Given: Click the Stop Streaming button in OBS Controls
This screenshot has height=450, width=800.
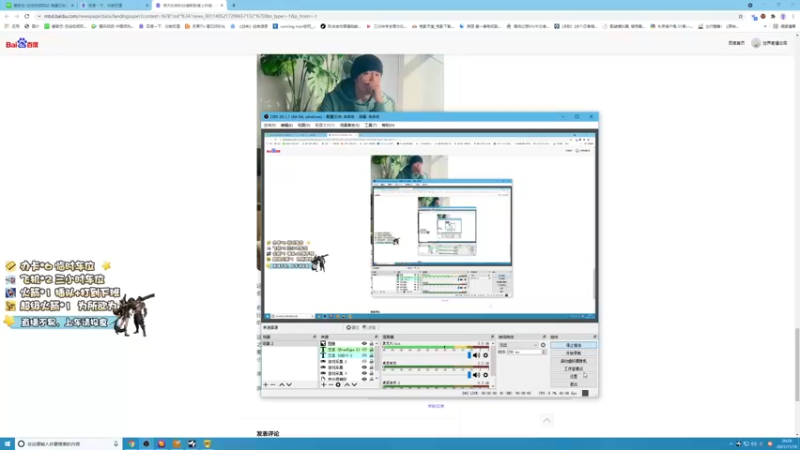Looking at the screenshot, I should click(x=573, y=345).
